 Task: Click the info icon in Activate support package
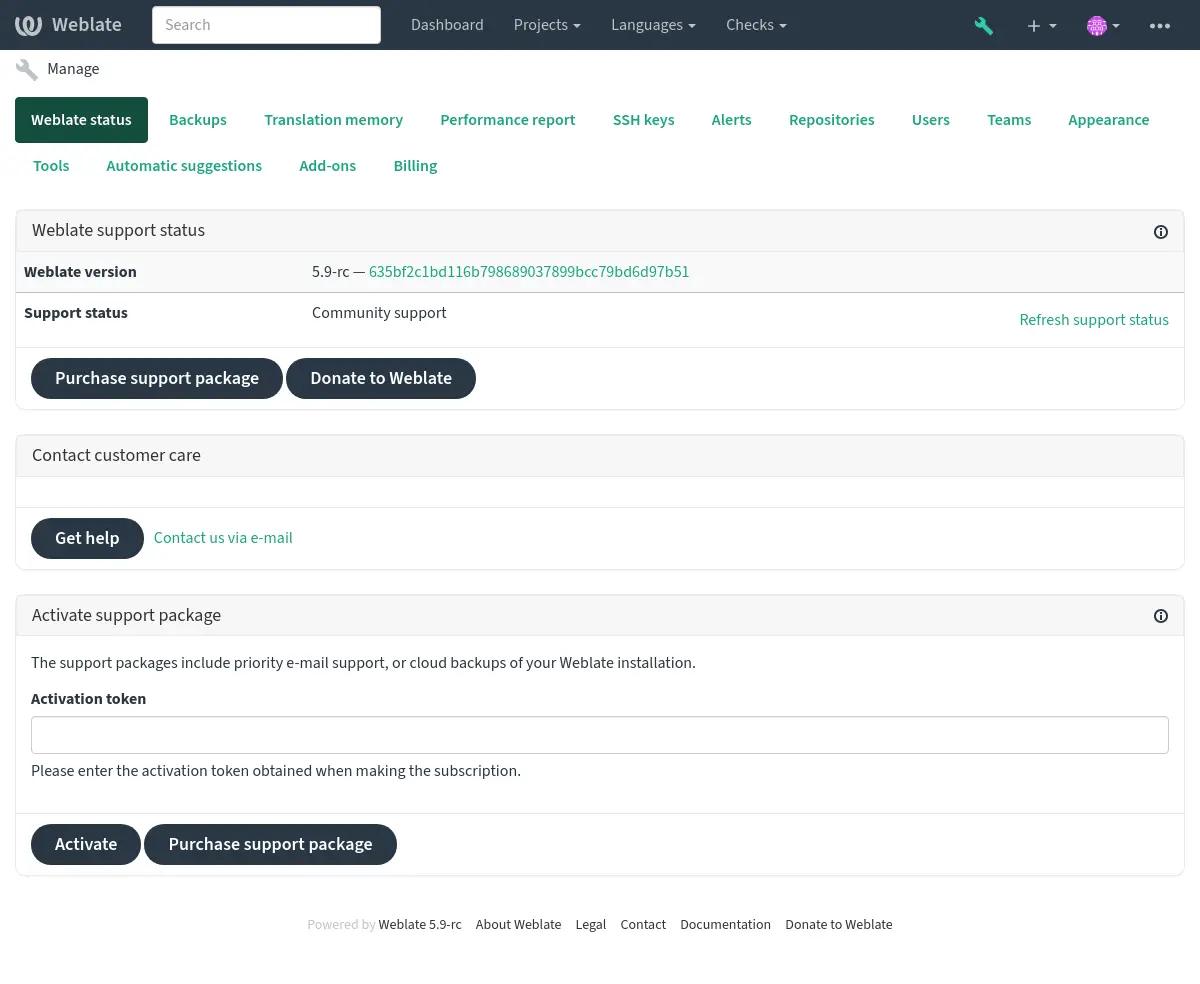coord(1161,616)
